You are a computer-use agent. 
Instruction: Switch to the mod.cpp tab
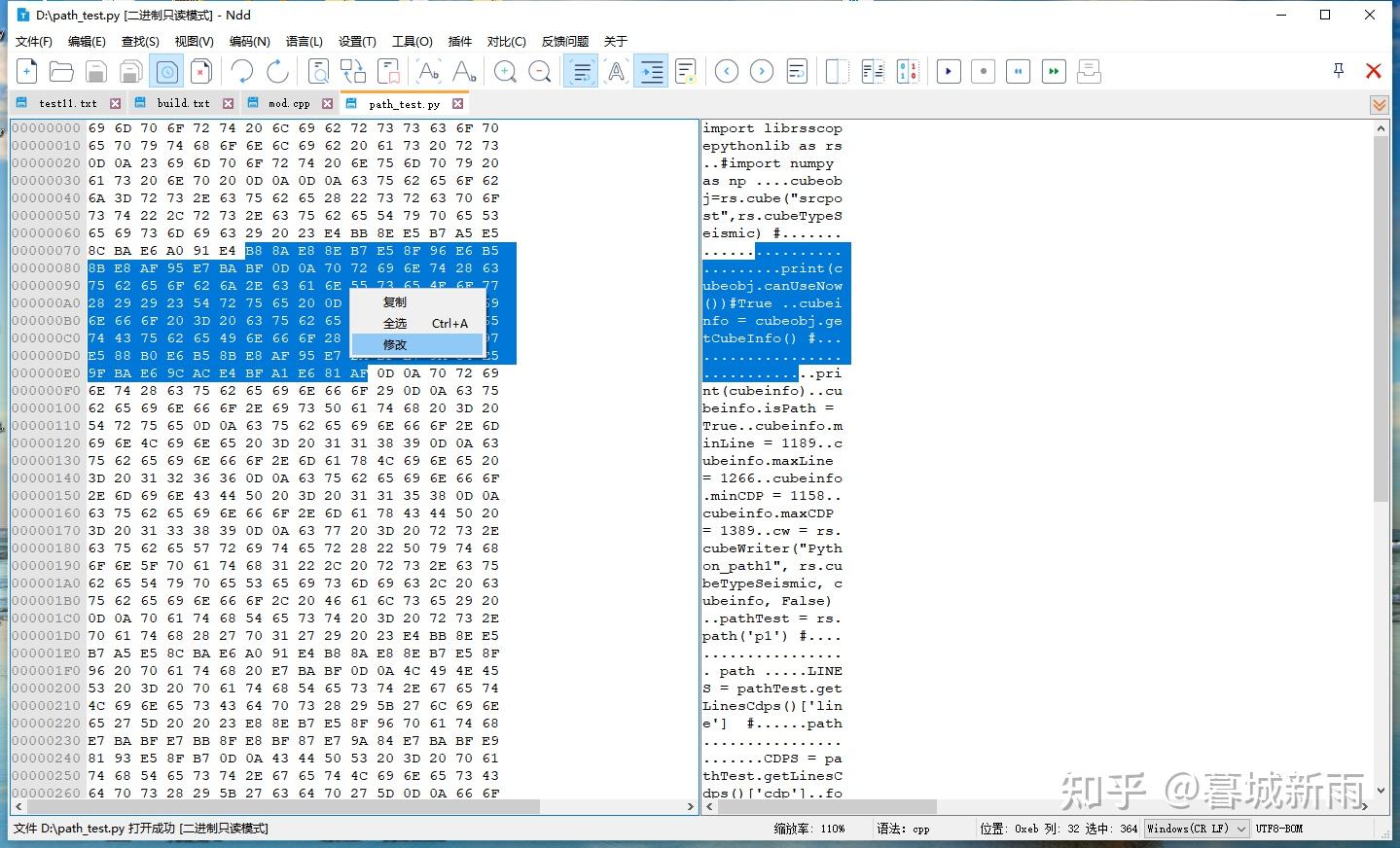click(x=291, y=103)
